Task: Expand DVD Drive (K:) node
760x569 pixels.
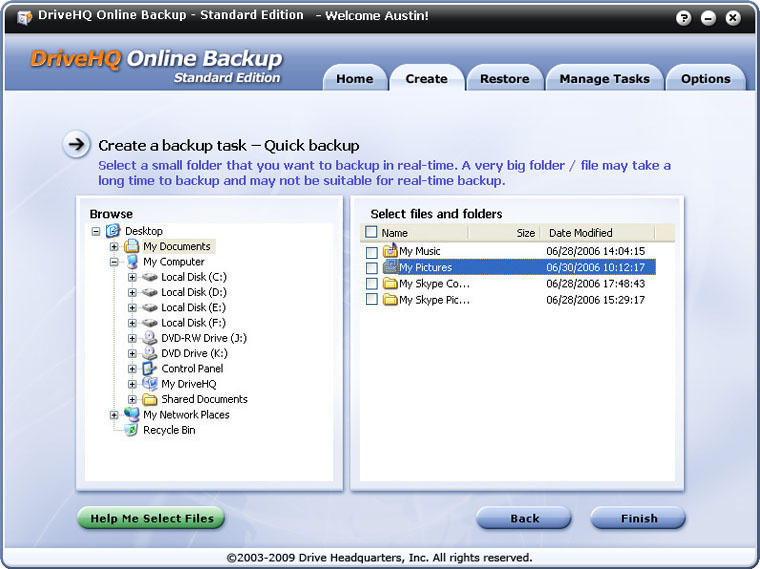Action: click(132, 354)
